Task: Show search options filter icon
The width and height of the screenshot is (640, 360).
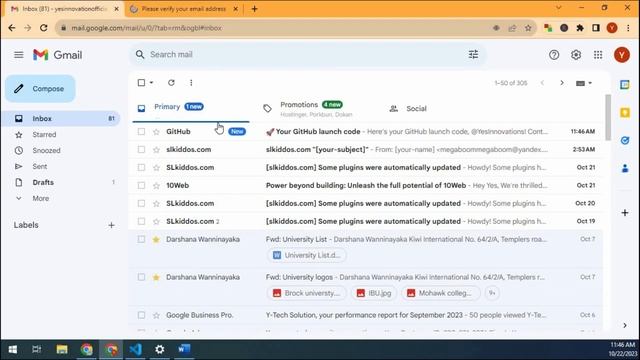Action: point(473,54)
